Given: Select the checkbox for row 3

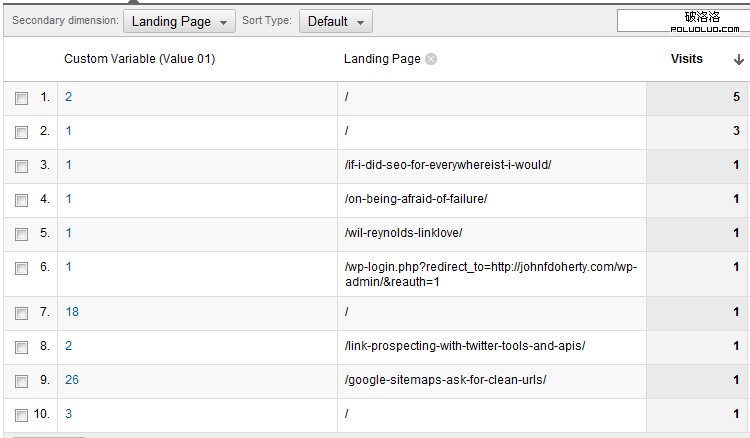Looking at the screenshot, I should coord(22,166).
